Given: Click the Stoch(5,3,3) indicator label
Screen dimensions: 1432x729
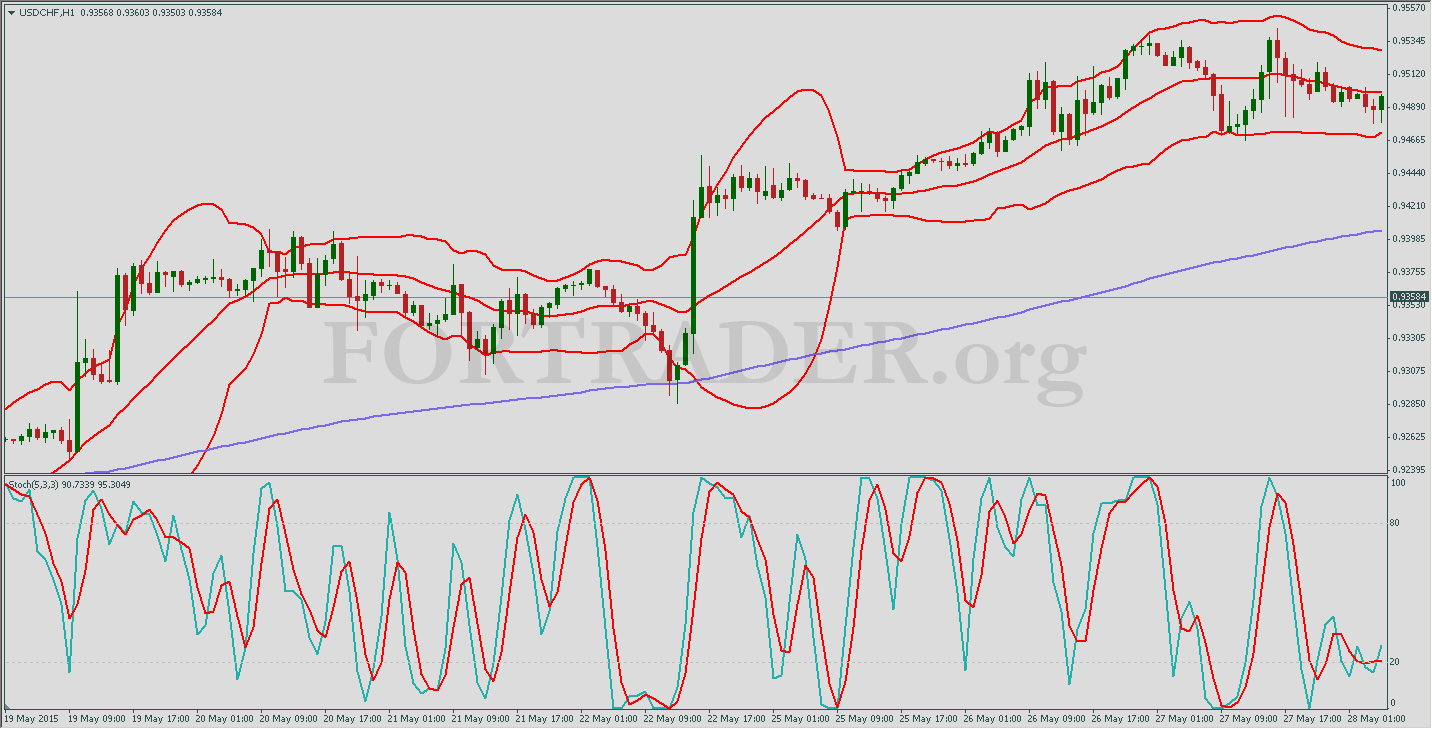Looking at the screenshot, I should coord(33,484).
